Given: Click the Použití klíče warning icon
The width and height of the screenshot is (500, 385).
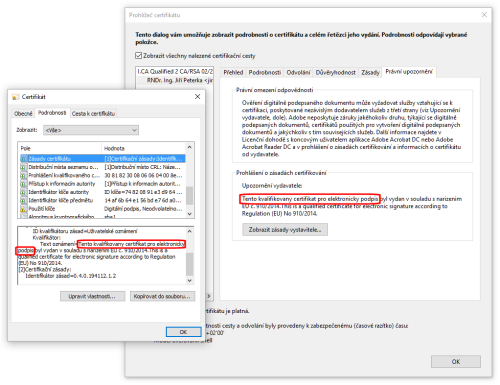Looking at the screenshot, I should tap(23, 209).
